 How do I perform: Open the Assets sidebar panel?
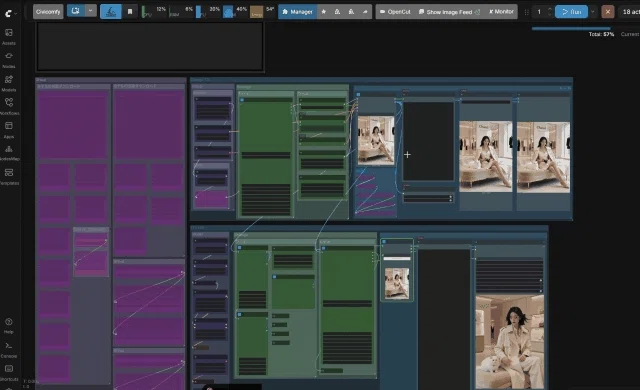click(x=9, y=36)
